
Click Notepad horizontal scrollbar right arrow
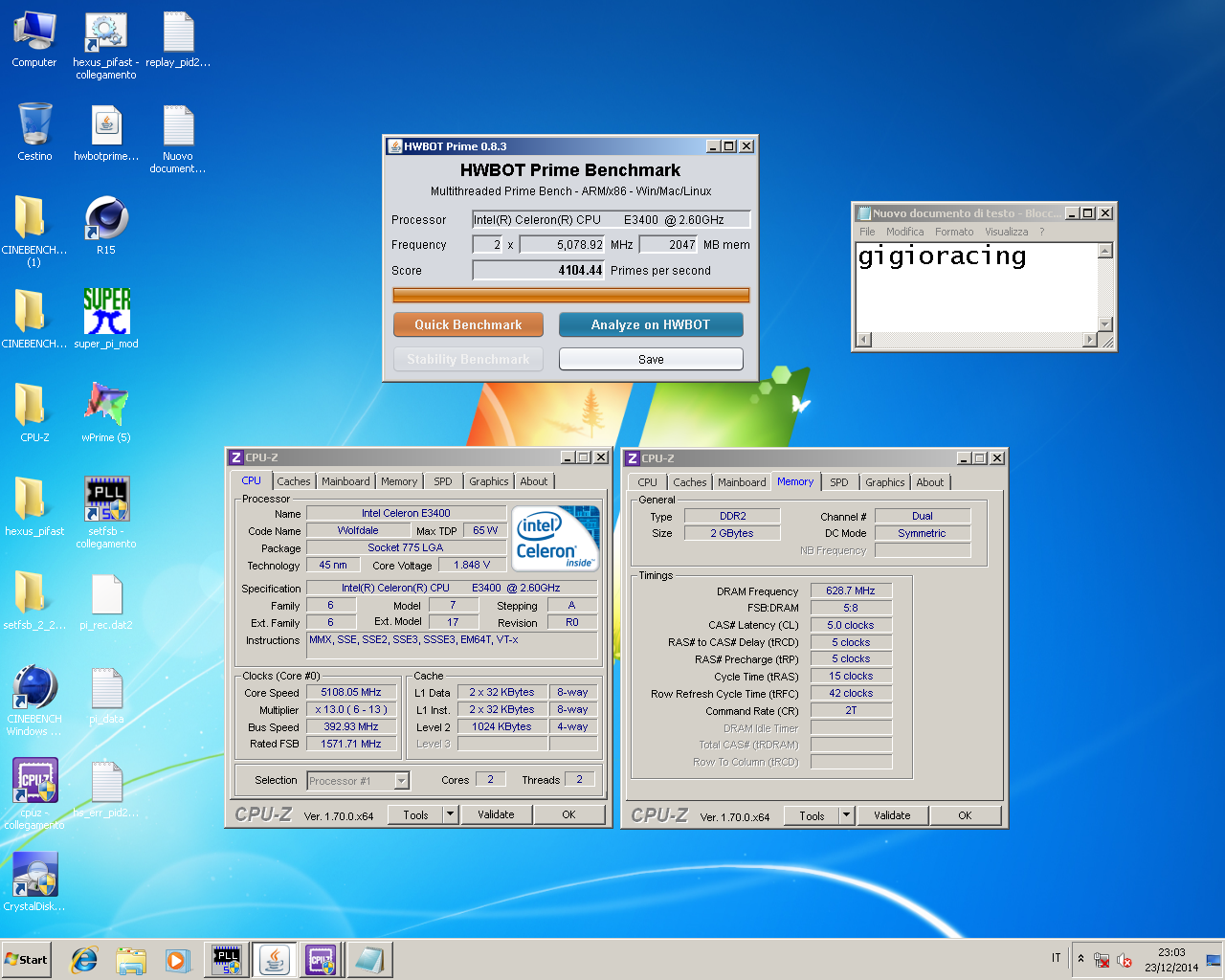pos(1090,339)
